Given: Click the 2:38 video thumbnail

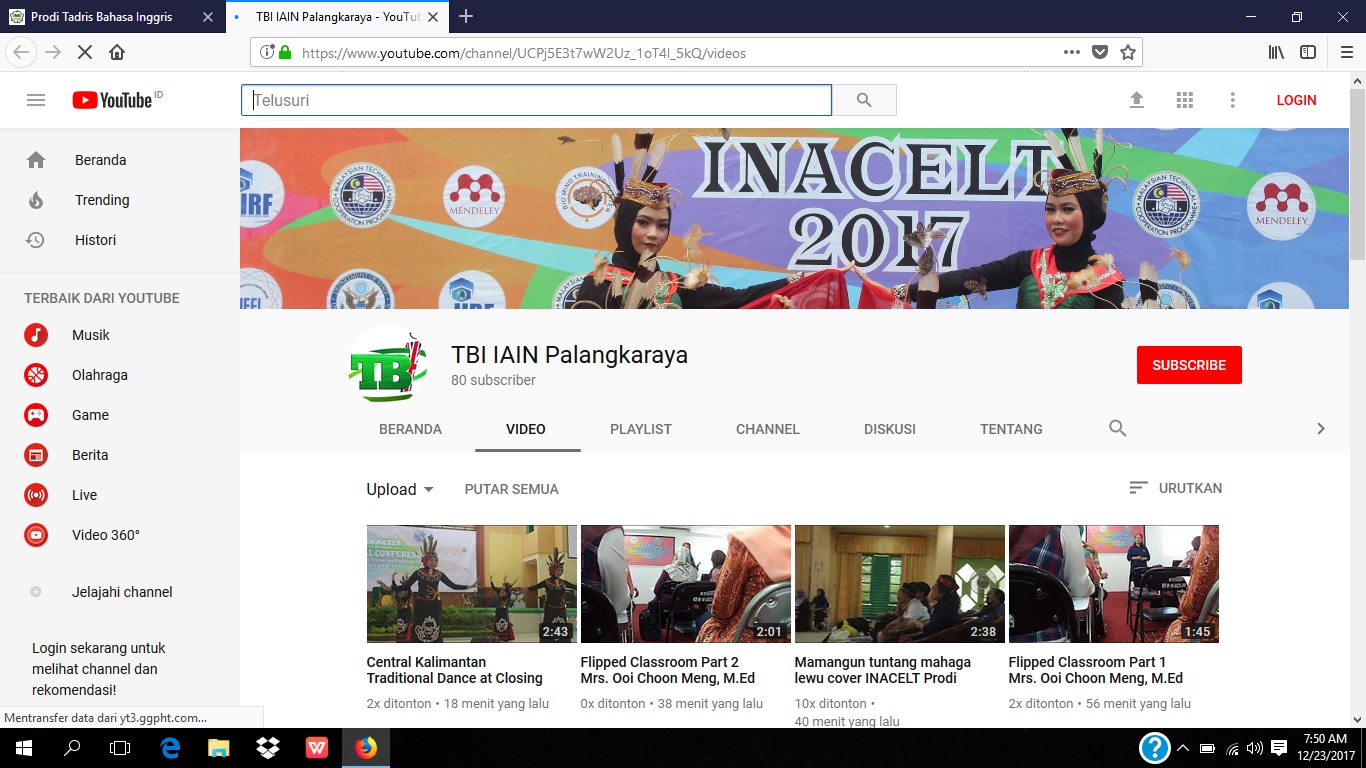Looking at the screenshot, I should (900, 584).
